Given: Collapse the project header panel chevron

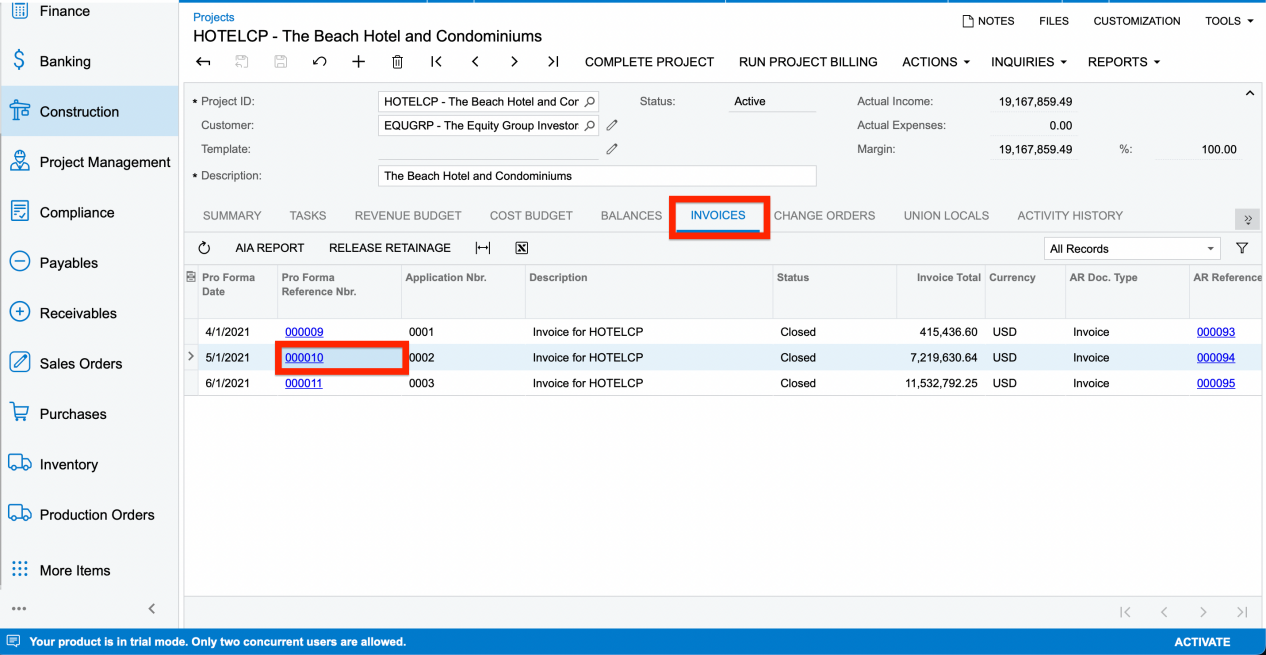Looking at the screenshot, I should point(1249,92).
